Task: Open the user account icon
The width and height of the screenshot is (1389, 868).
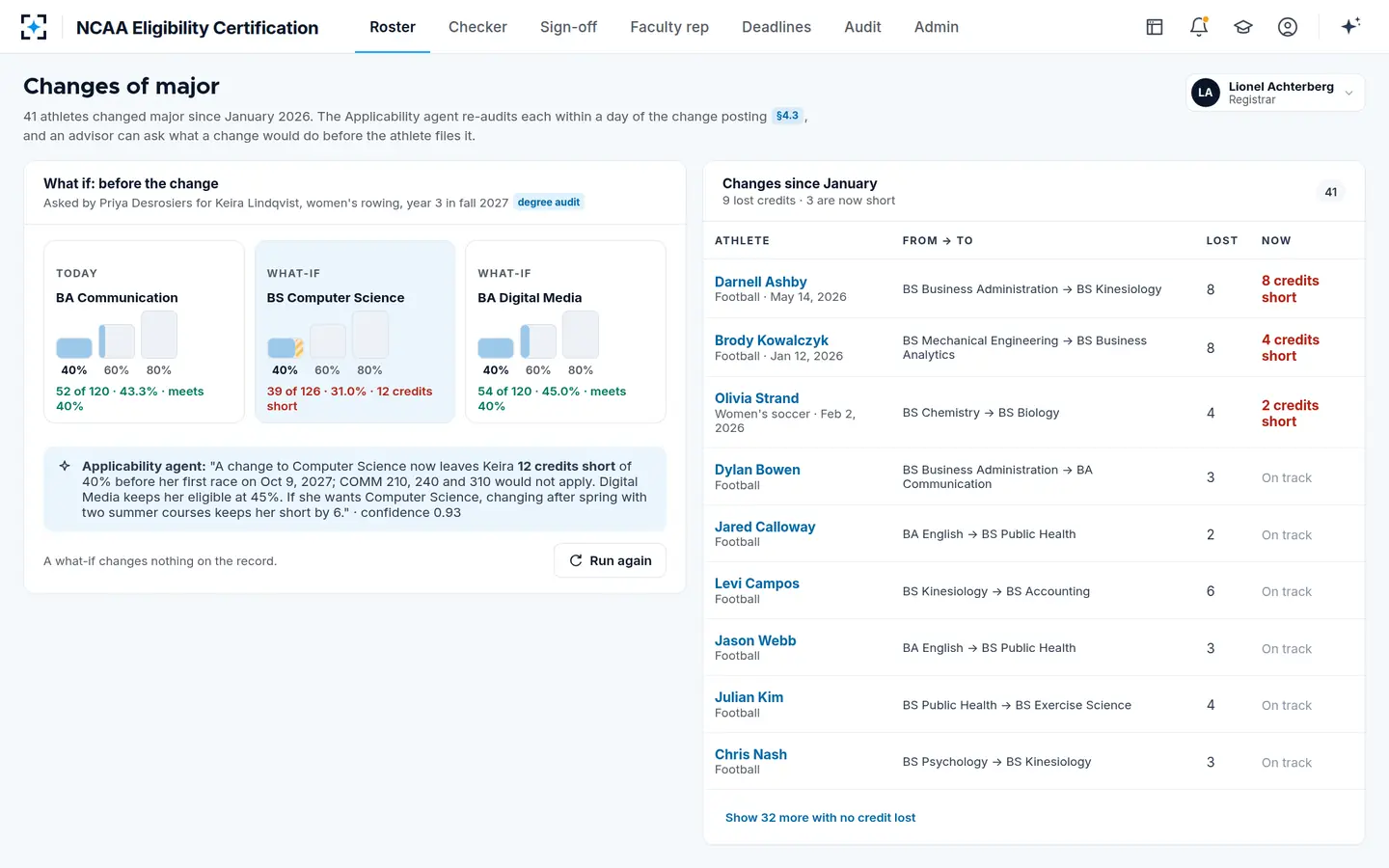Action: pos(1288,27)
